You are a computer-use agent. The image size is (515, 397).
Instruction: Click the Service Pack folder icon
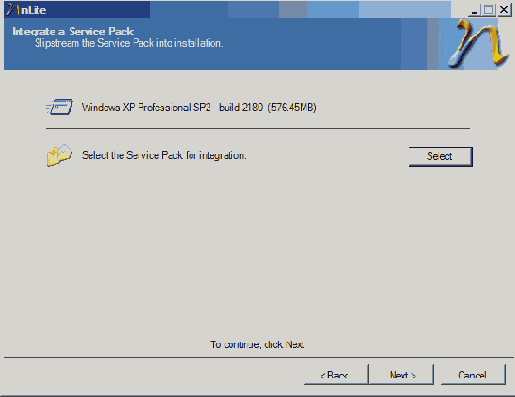[x=59, y=155]
